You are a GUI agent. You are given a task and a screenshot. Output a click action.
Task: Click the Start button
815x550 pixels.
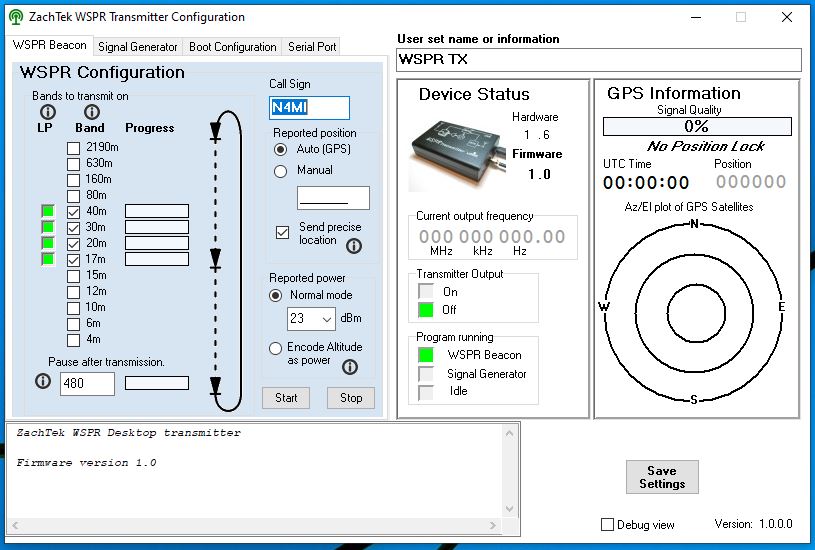pos(286,398)
